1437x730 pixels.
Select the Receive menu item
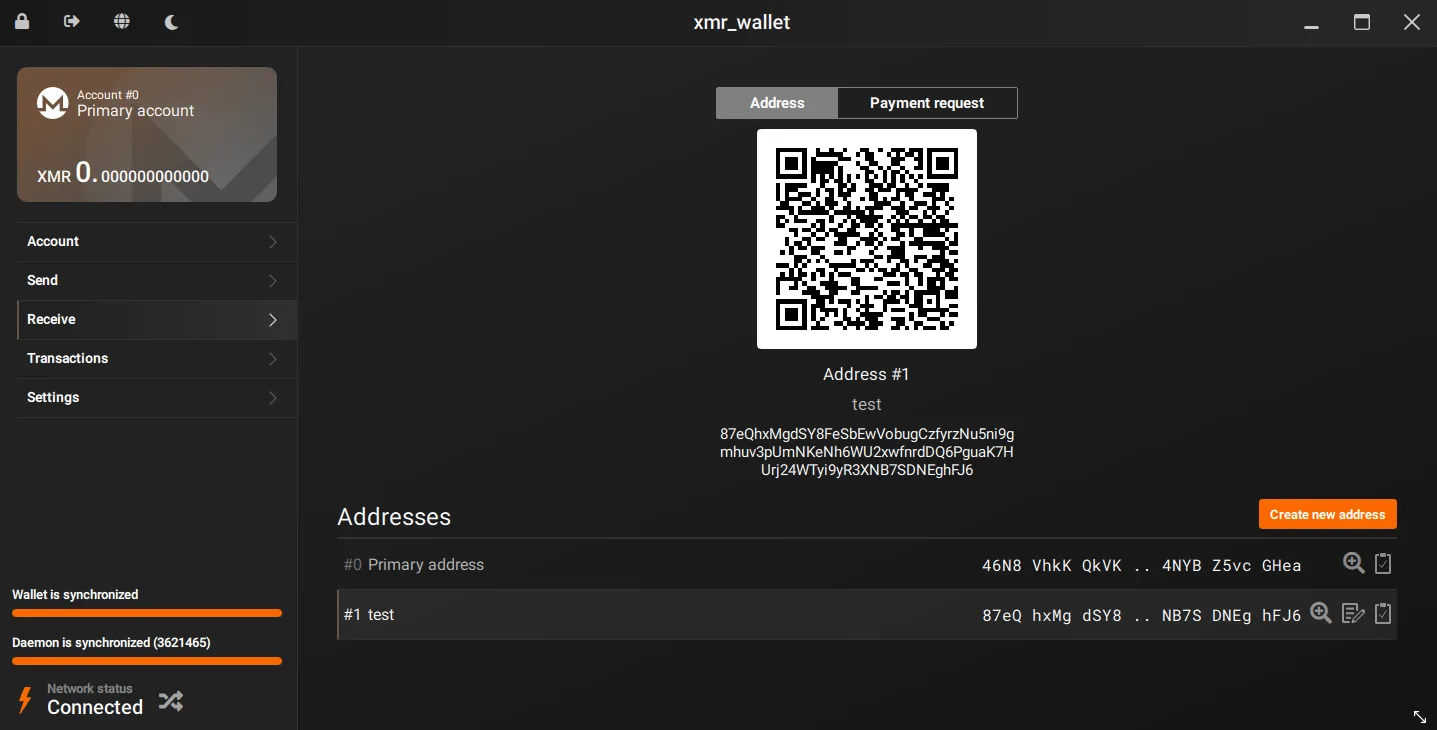tap(157, 320)
